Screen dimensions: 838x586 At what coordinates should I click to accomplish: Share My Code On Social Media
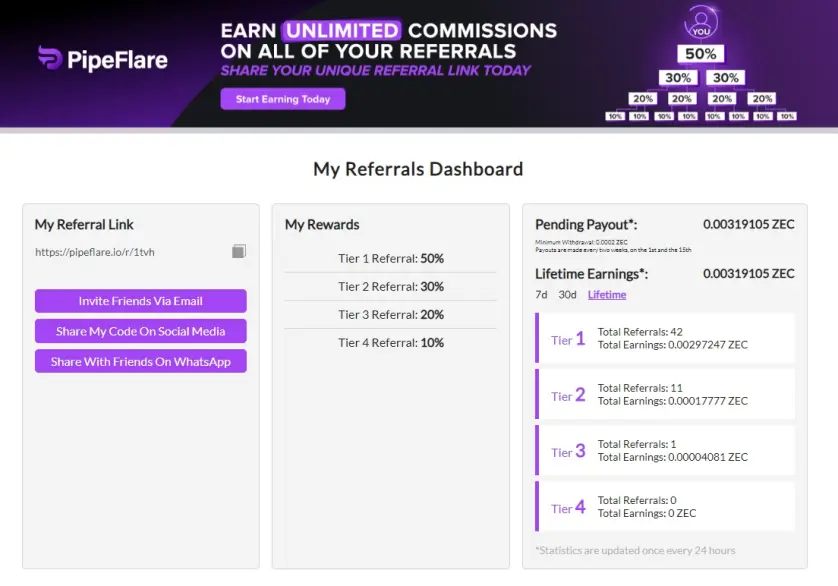point(141,331)
